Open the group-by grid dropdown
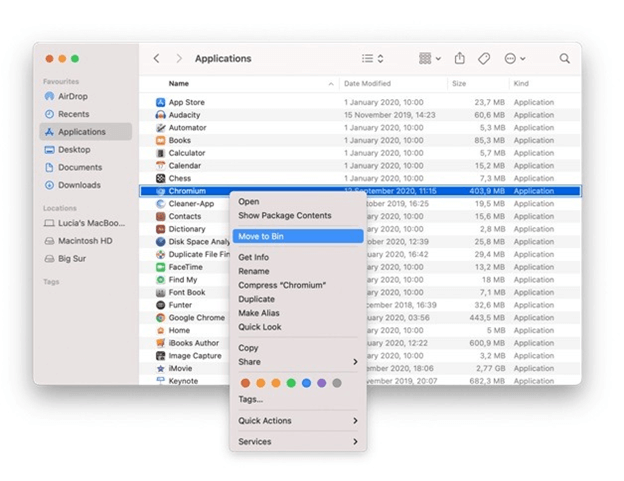The width and height of the screenshot is (624, 481). point(430,59)
